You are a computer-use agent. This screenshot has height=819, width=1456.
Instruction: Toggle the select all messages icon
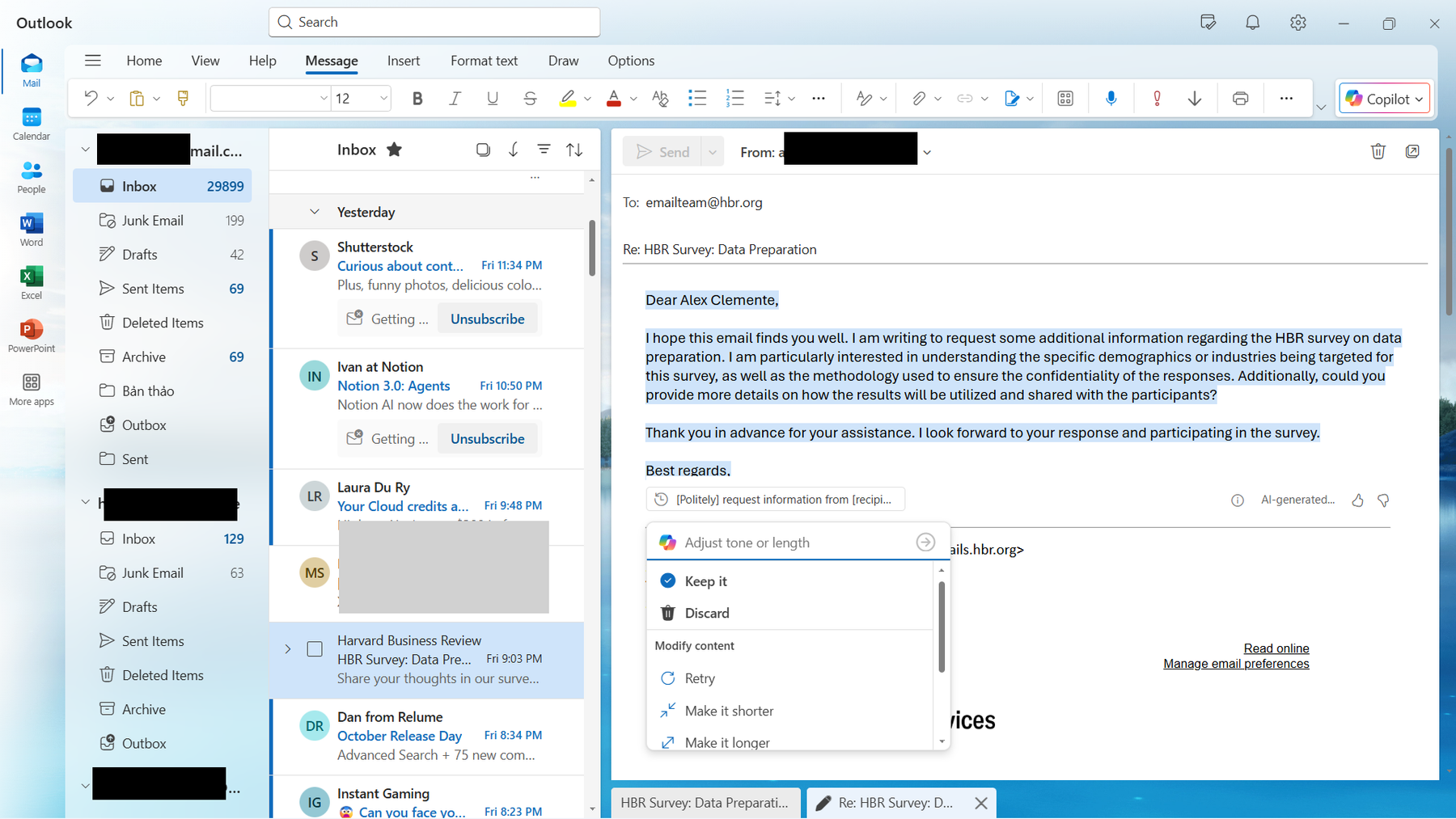483,150
